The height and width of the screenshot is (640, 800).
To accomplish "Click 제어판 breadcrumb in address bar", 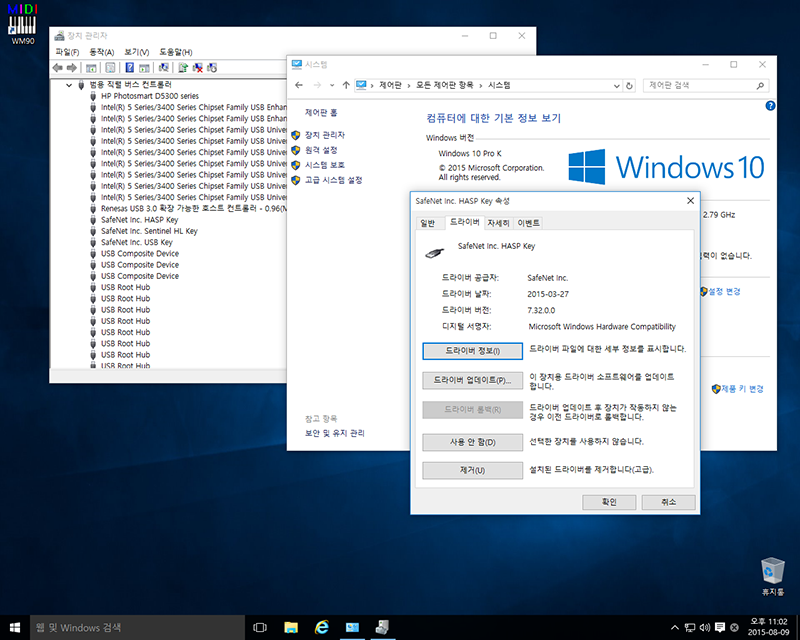I will [x=390, y=85].
